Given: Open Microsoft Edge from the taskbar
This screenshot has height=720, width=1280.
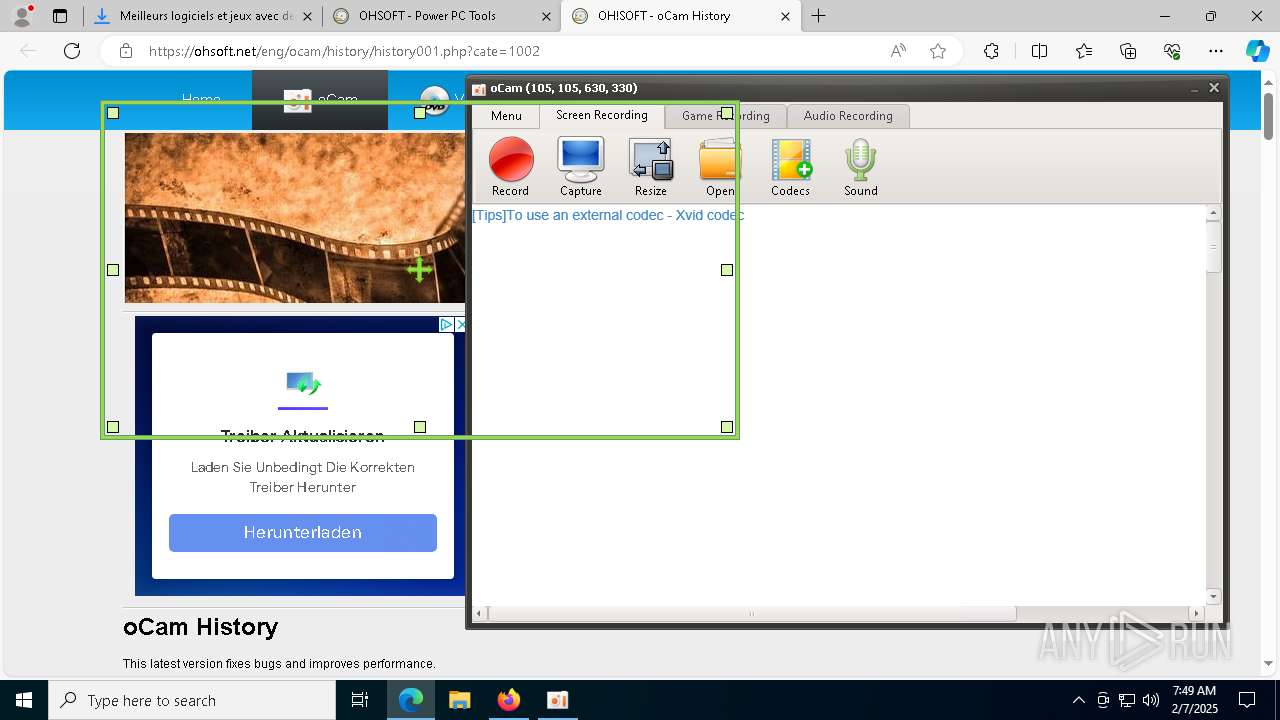Looking at the screenshot, I should (x=411, y=700).
